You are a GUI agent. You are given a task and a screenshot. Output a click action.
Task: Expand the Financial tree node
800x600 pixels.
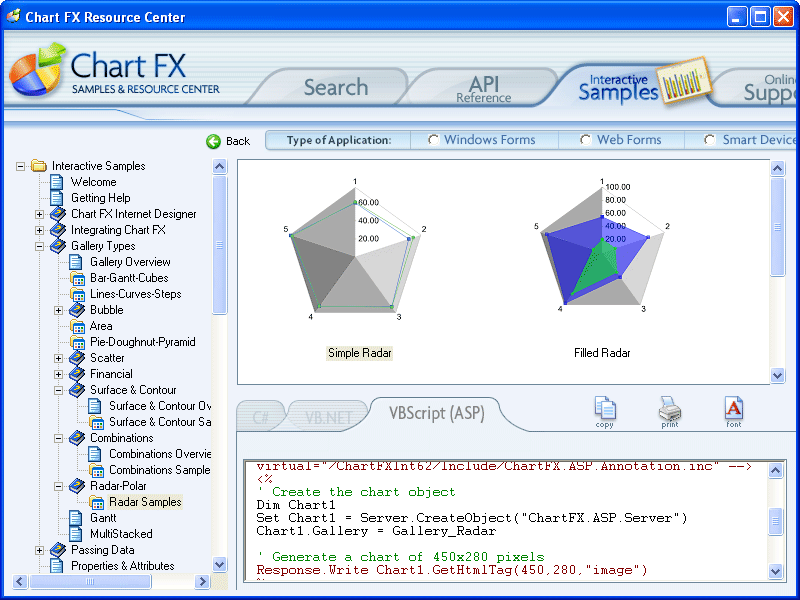[x=59, y=374]
